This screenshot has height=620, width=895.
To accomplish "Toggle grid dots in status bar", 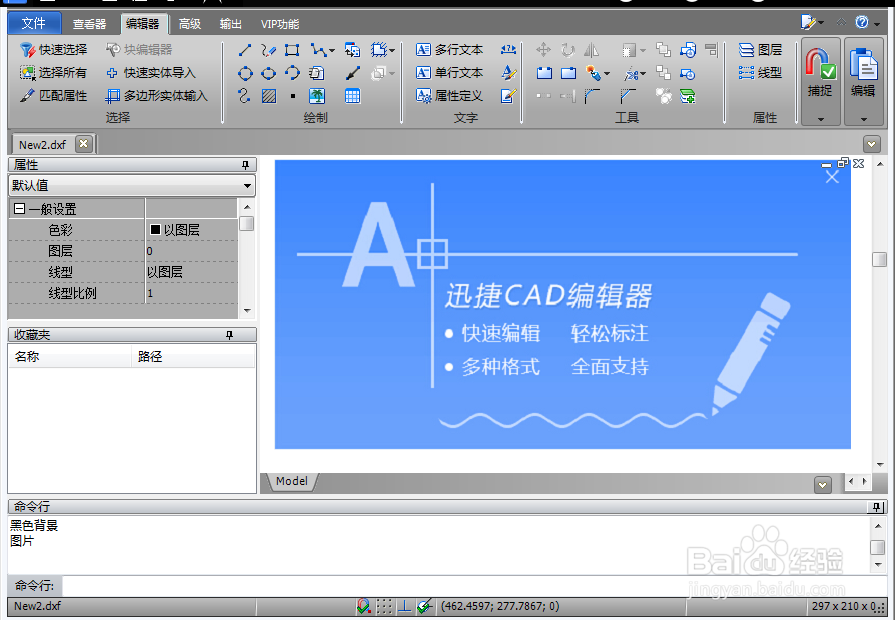I will 384,606.
